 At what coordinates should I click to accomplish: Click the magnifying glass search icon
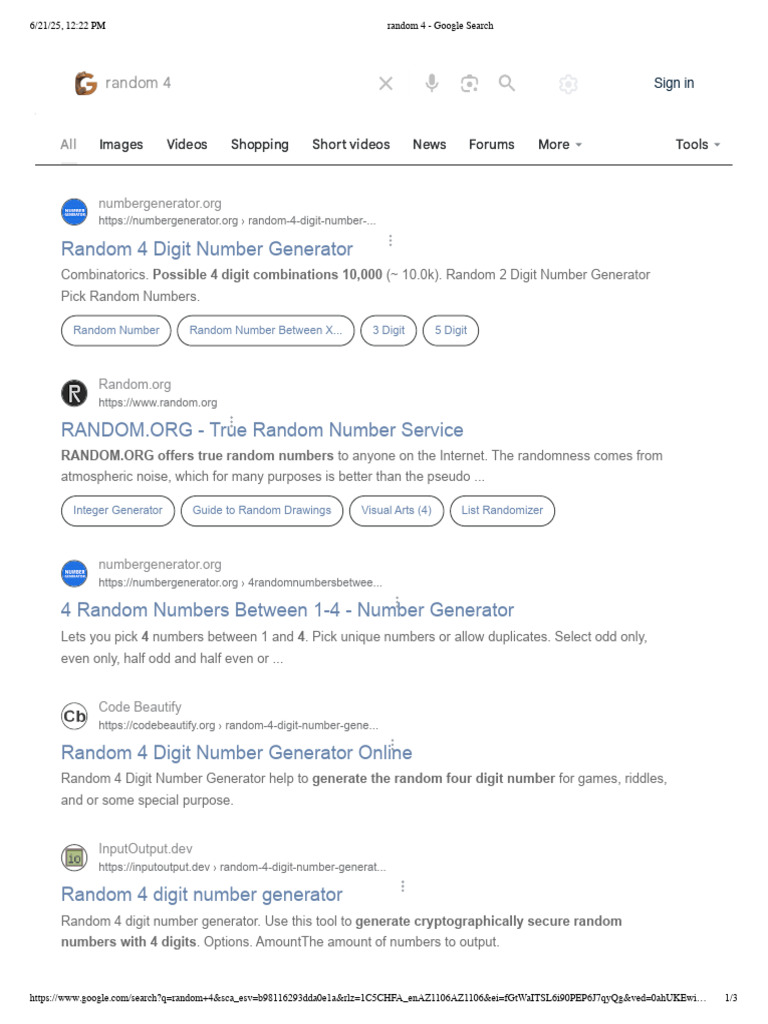click(507, 84)
